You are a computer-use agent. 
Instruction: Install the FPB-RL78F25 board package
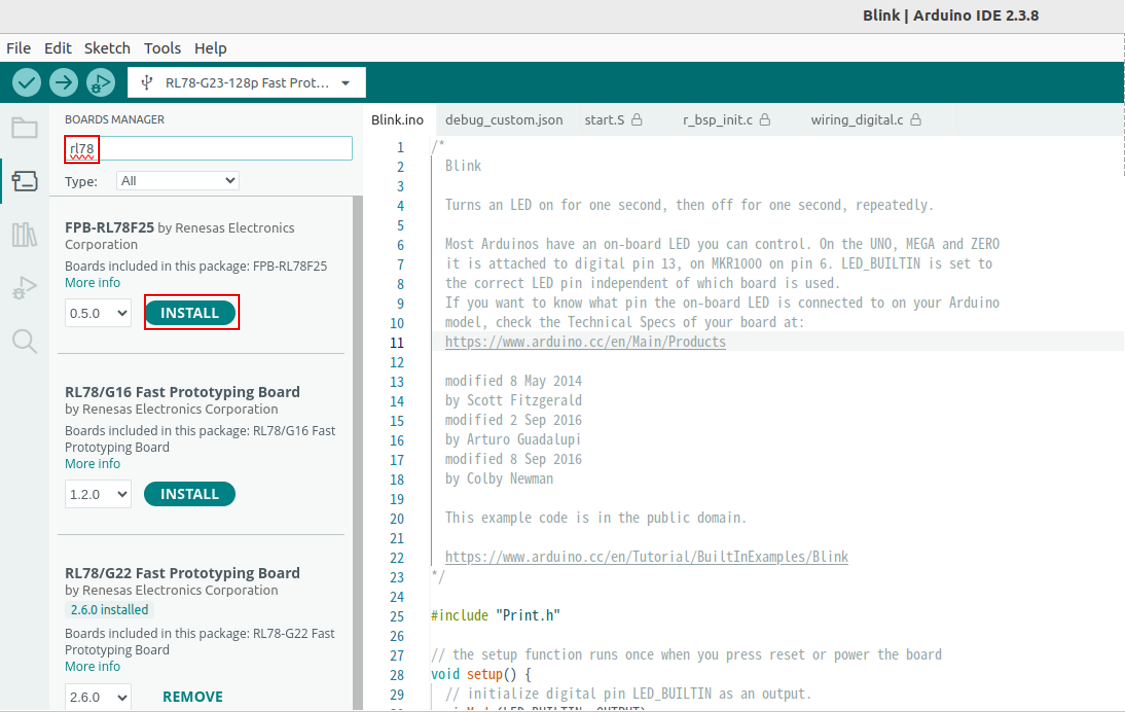191,312
